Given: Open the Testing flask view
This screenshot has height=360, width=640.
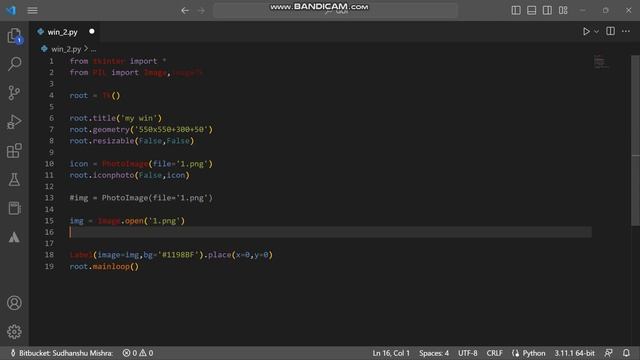Looking at the screenshot, I should [x=14, y=180].
